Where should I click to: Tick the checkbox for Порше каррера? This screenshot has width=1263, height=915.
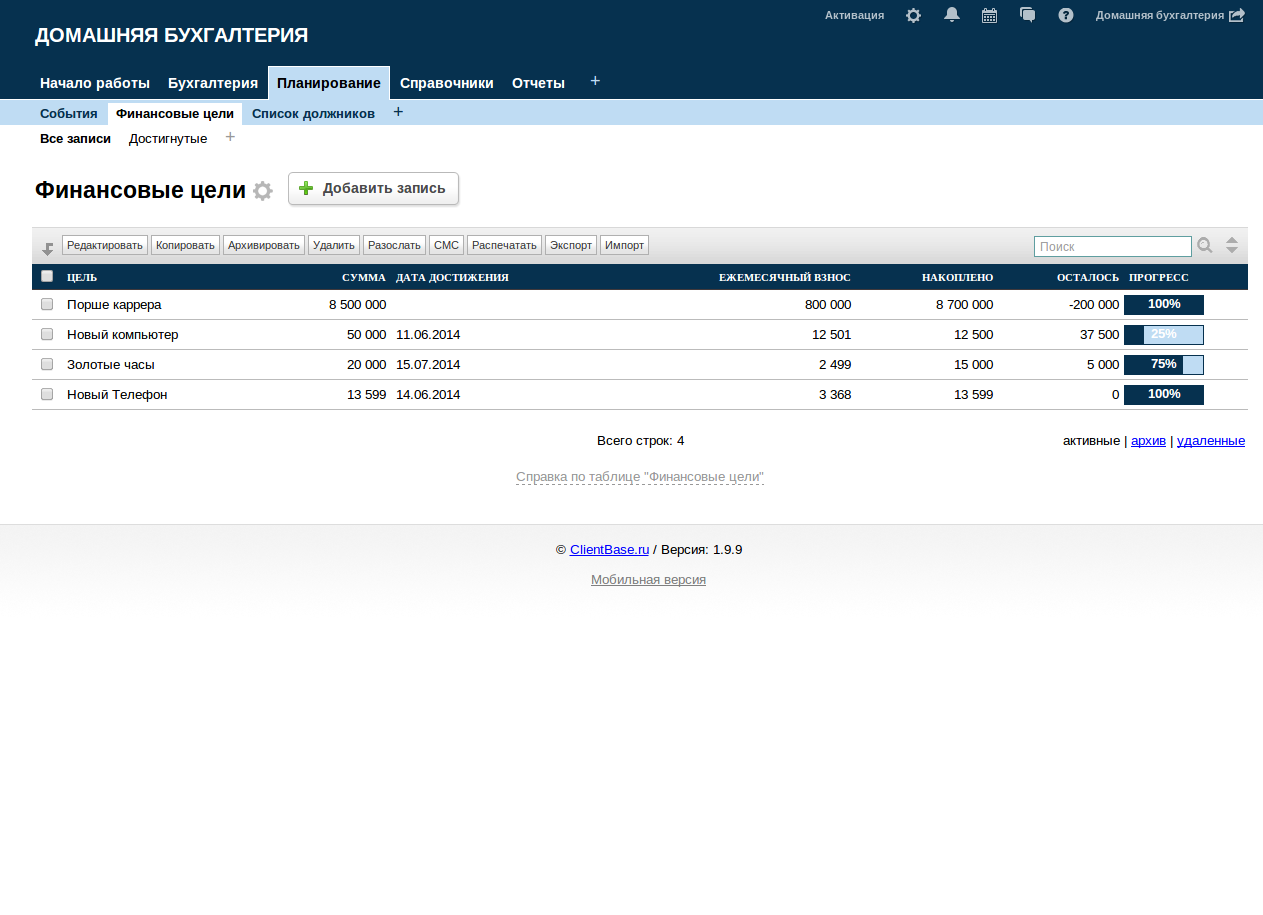[x=47, y=304]
